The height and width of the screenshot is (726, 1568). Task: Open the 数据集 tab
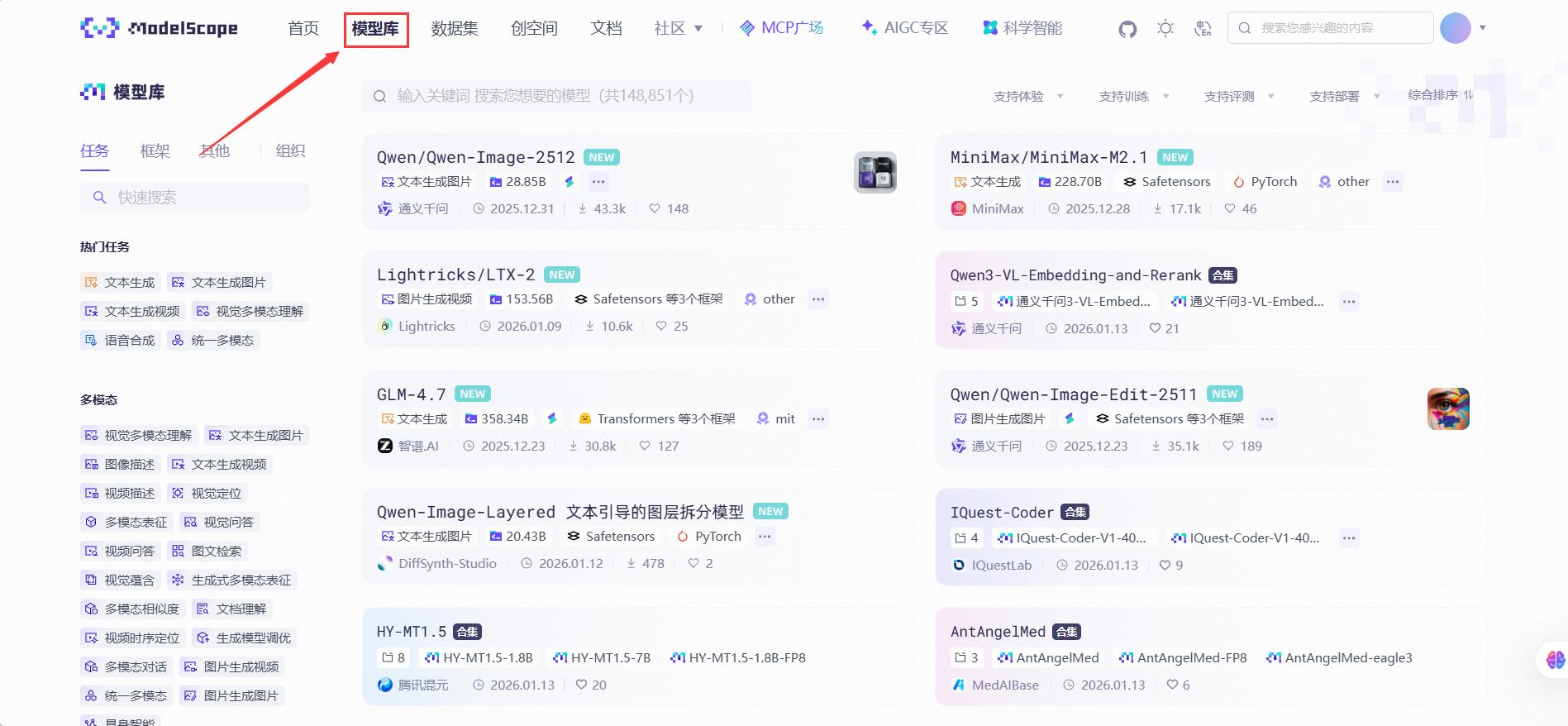(455, 28)
